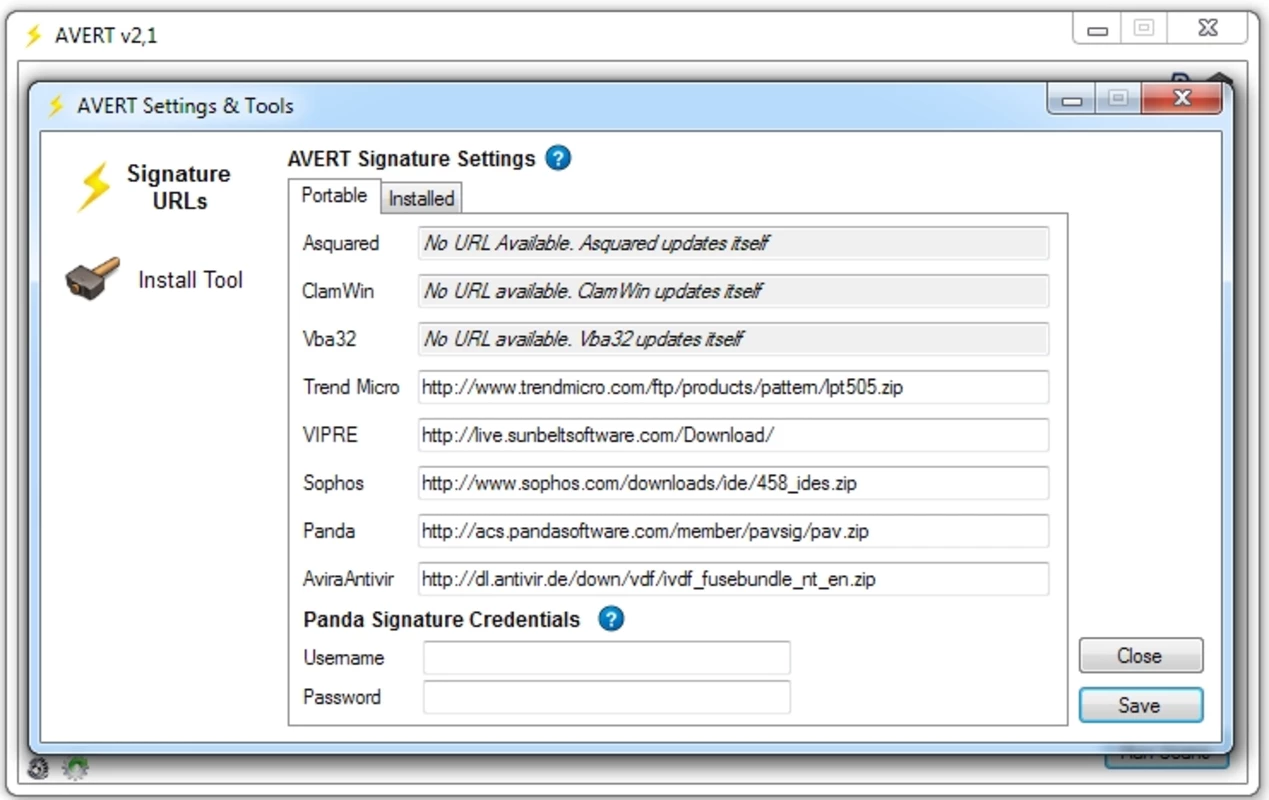This screenshot has height=800, width=1269.
Task: Click the green gear icon in AVERT v2,1 window
Action: coord(76,768)
